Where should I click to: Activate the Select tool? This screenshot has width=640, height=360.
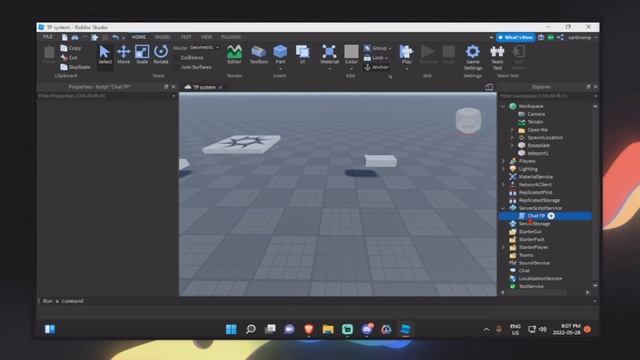point(104,54)
